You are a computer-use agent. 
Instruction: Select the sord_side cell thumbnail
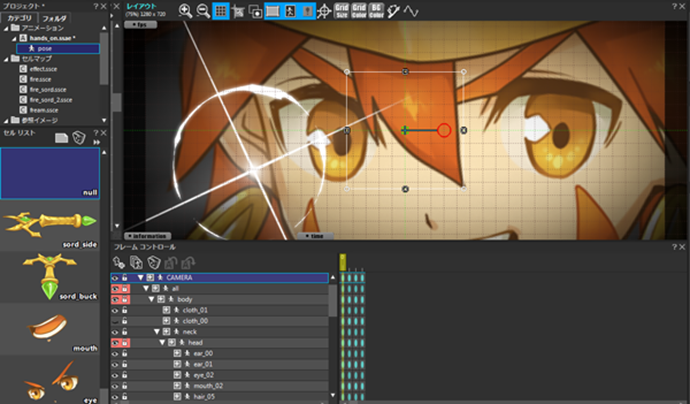[x=50, y=225]
